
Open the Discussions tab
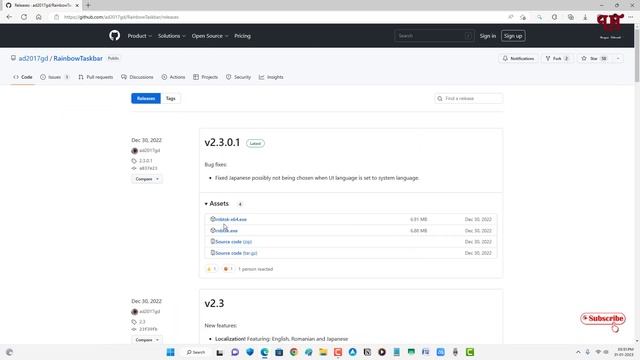point(137,77)
